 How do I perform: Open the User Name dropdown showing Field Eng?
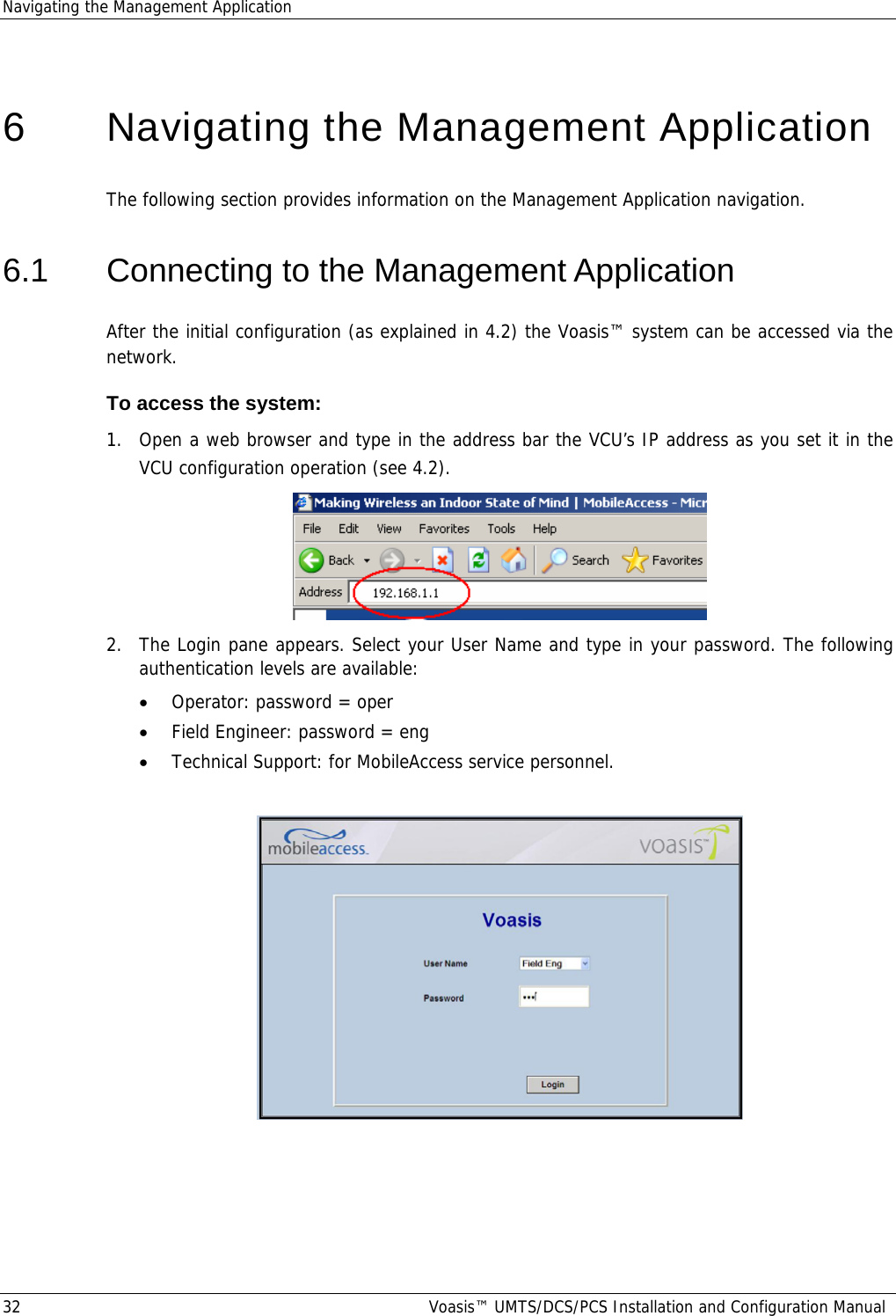[x=554, y=963]
